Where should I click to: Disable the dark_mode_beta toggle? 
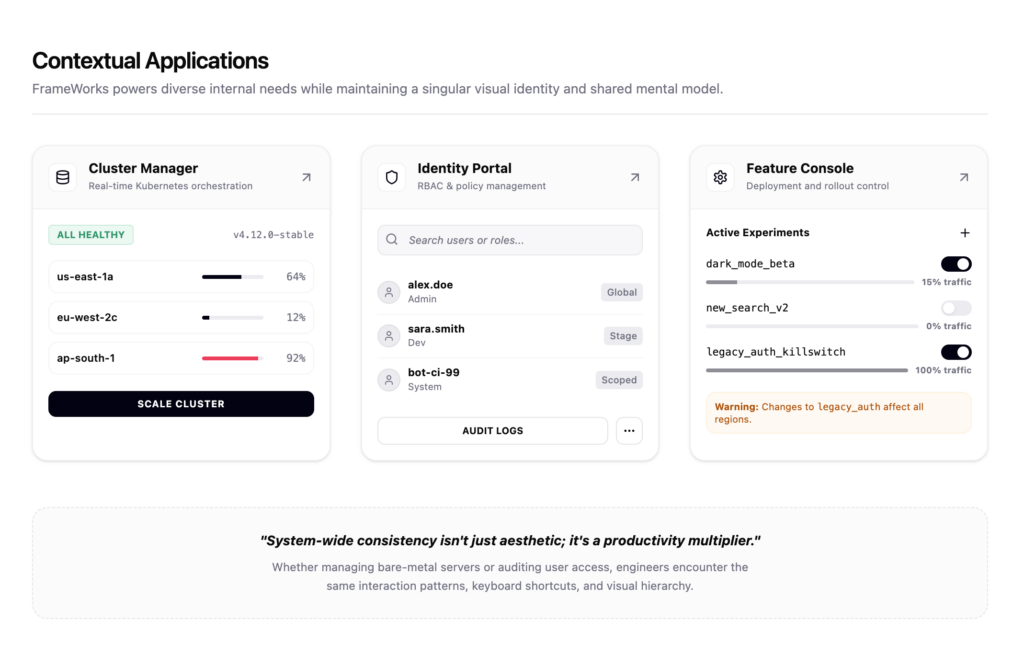click(955, 264)
